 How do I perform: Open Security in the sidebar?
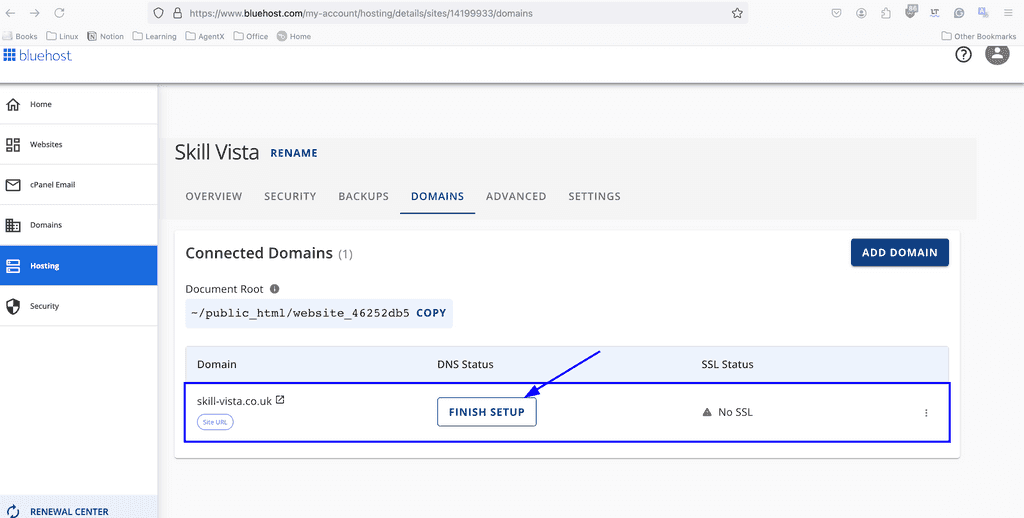point(78,306)
